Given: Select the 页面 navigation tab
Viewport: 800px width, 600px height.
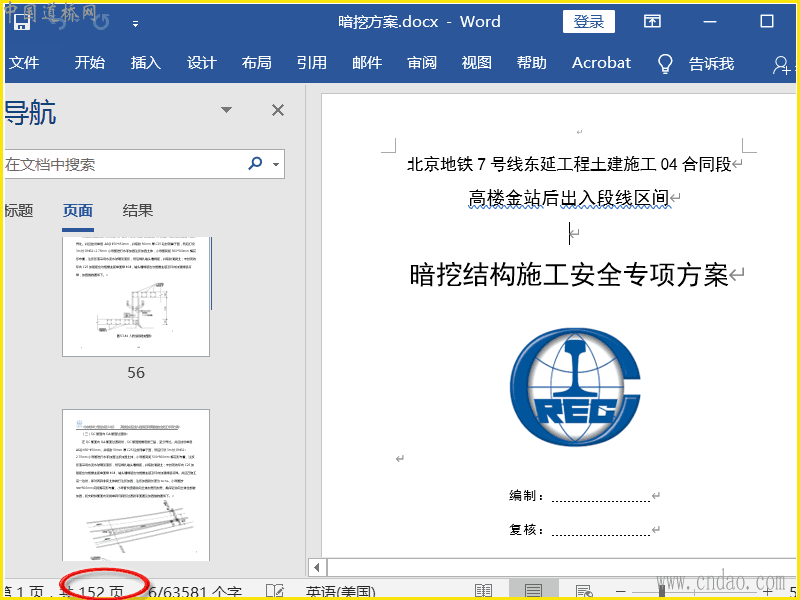Looking at the screenshot, I should 78,210.
